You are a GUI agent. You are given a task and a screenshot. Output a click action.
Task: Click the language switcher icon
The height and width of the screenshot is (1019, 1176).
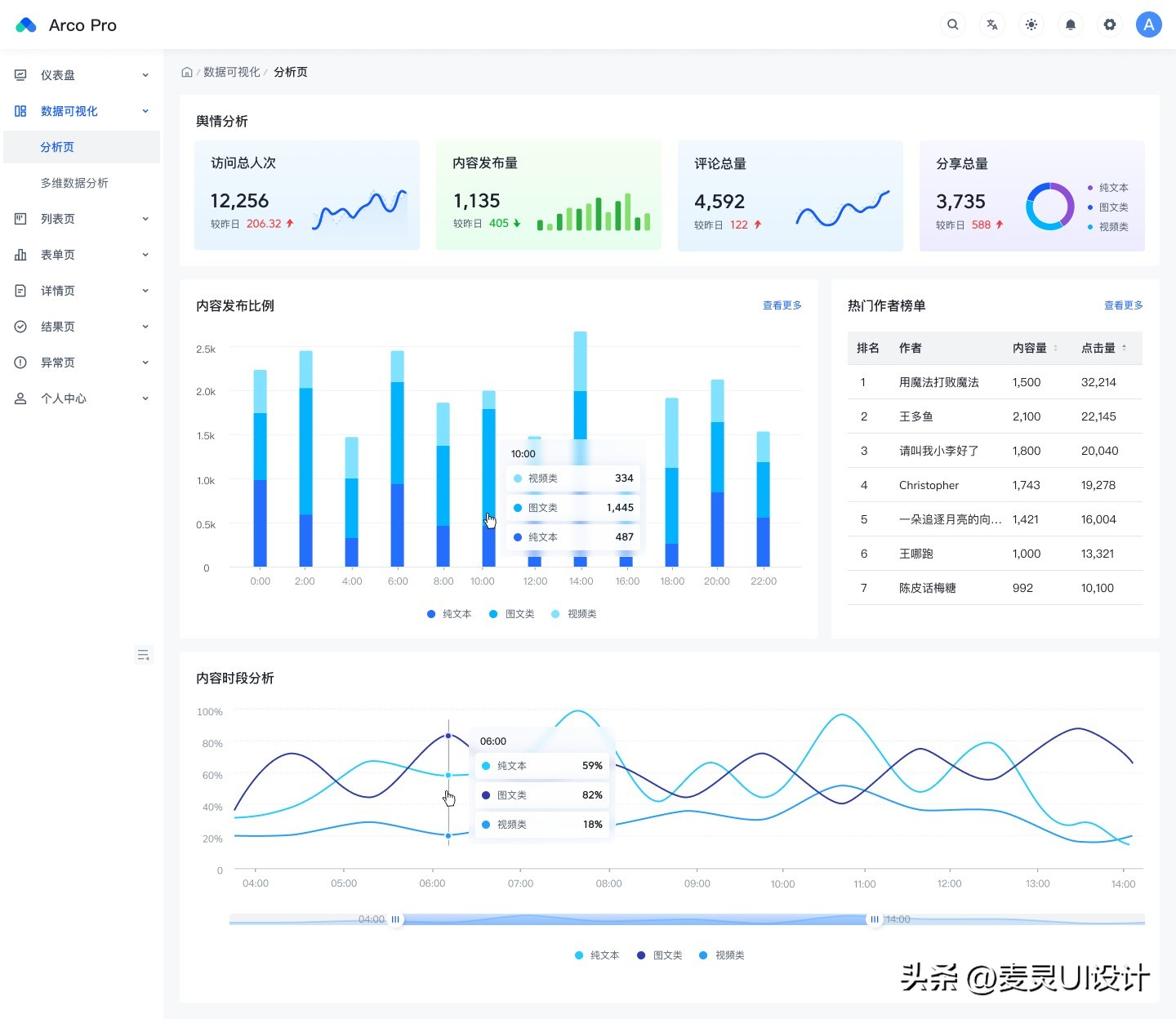991,24
